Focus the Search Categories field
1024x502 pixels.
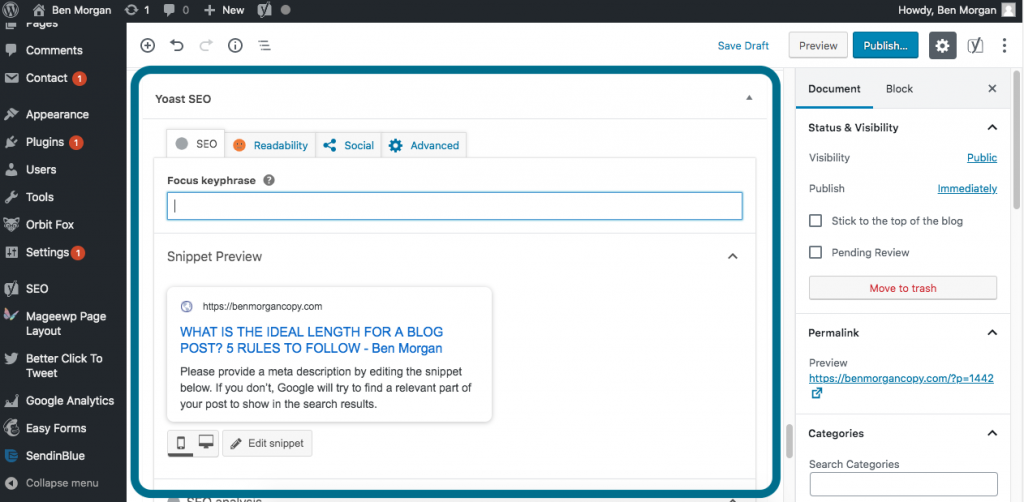pyautogui.click(x=903, y=484)
